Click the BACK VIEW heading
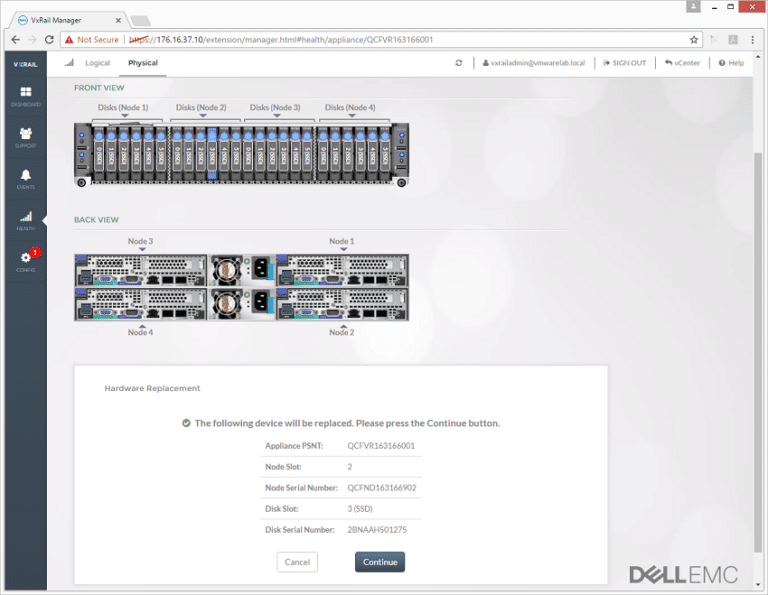Screen dimensions: 768x595 coord(96,219)
